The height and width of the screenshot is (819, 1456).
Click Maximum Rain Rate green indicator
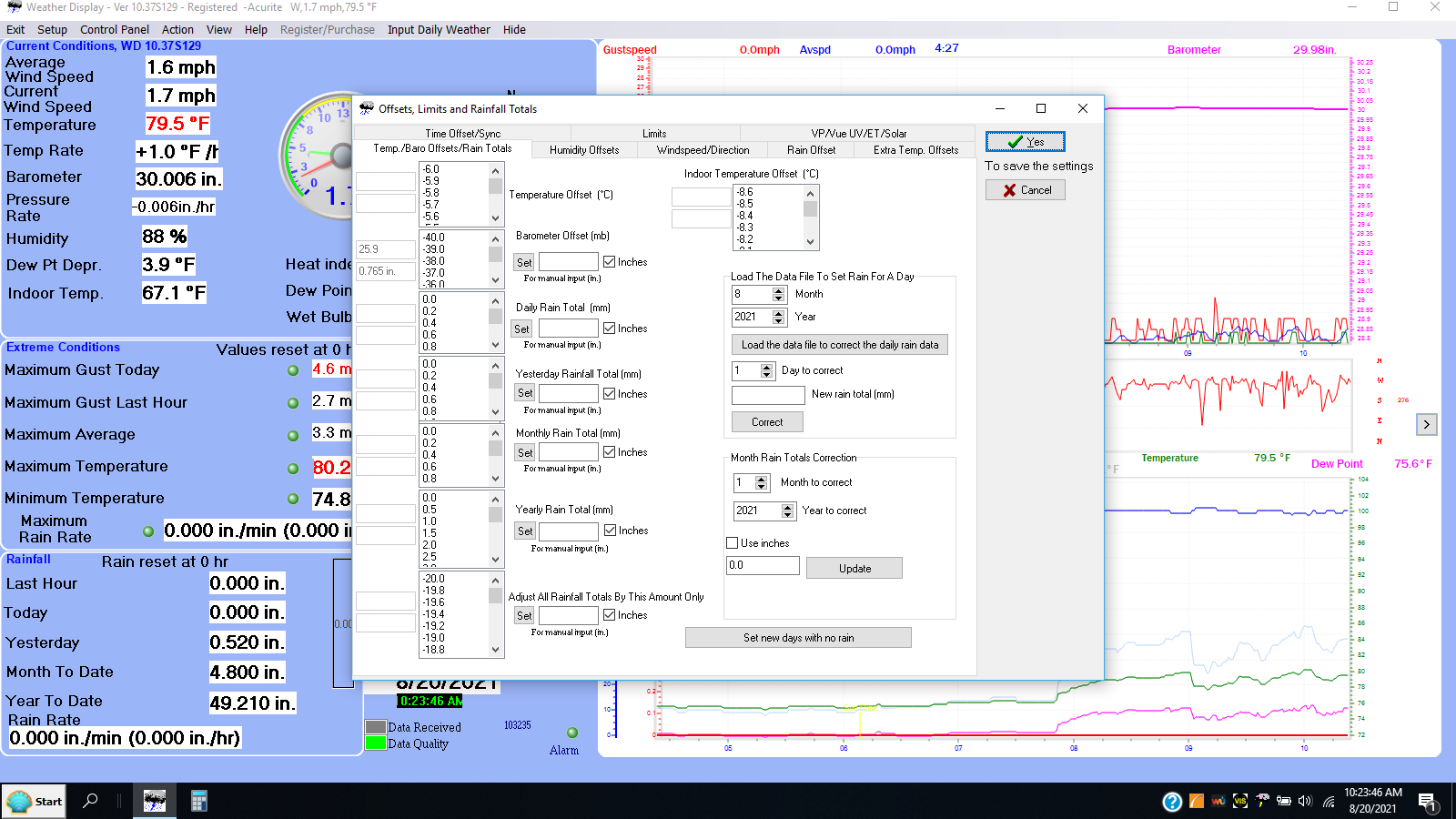tap(148, 531)
